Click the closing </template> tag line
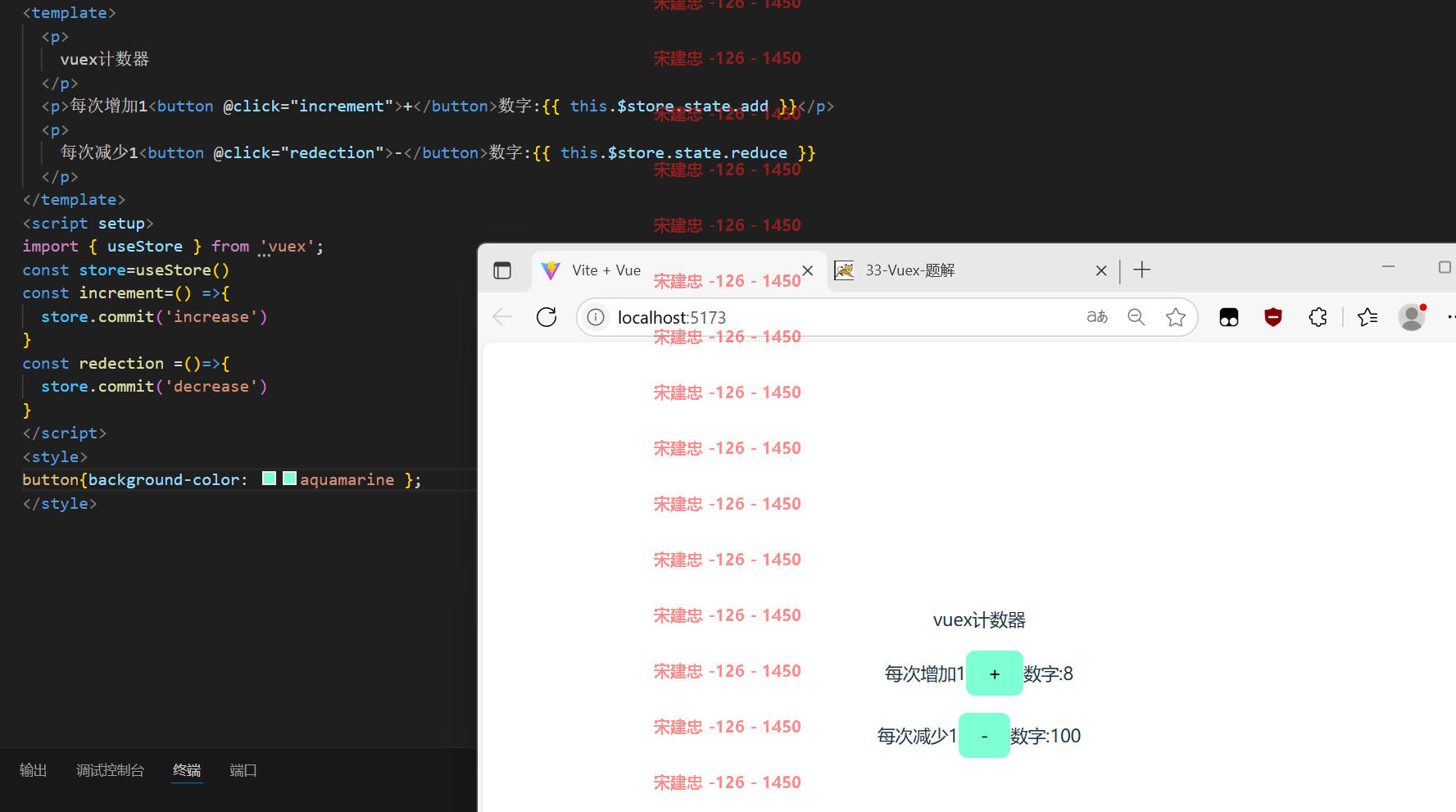The height and width of the screenshot is (812, 1456). [74, 200]
